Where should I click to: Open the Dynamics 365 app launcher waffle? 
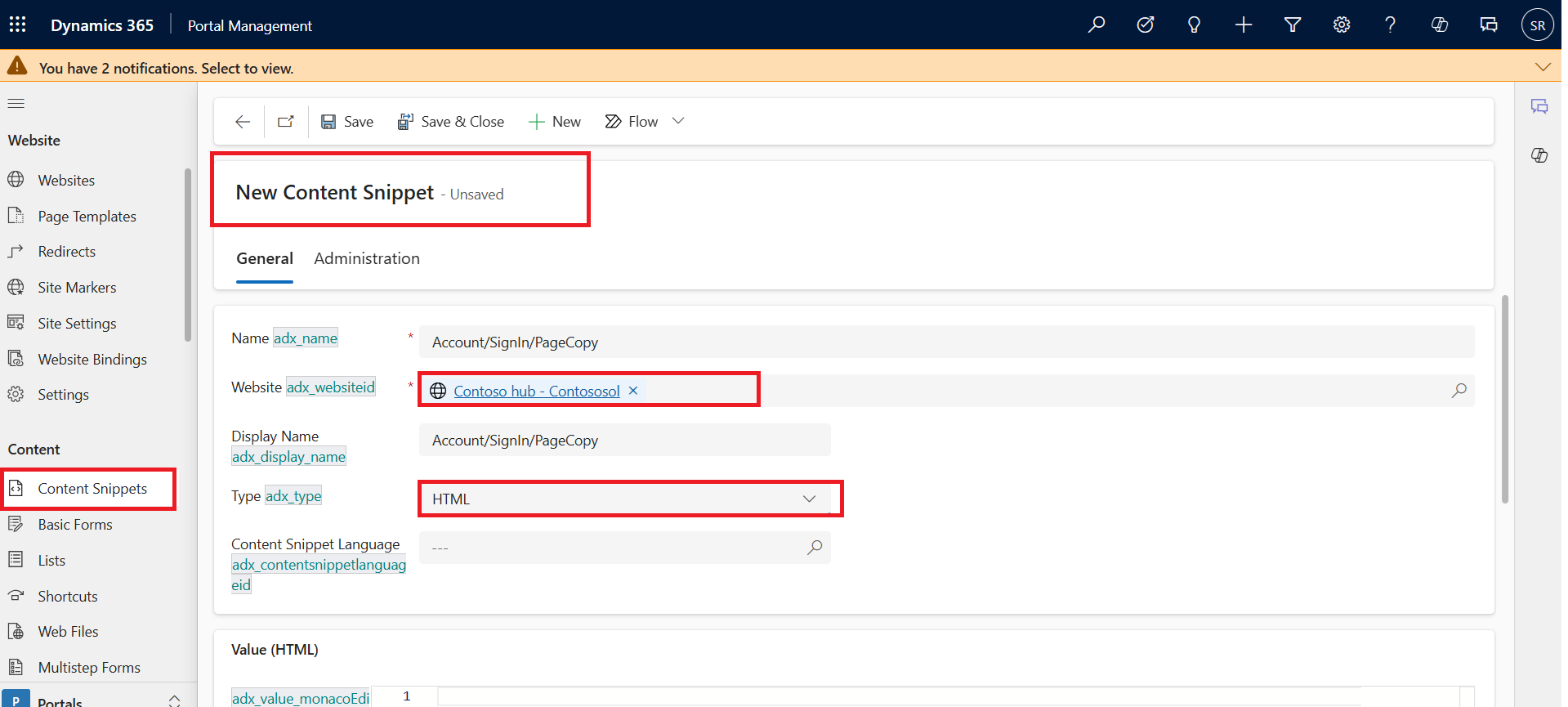17,25
